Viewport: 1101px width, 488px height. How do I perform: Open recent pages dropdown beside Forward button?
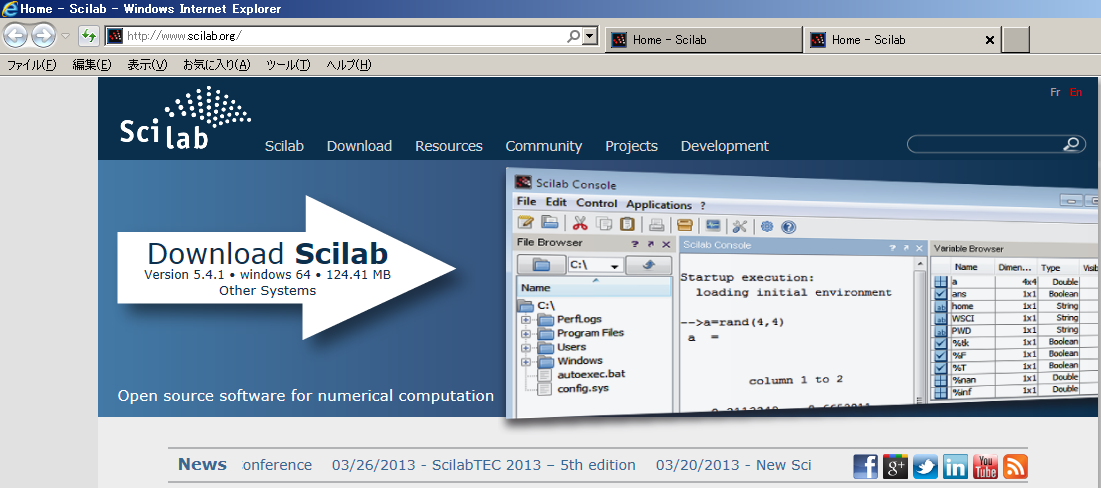[x=66, y=36]
